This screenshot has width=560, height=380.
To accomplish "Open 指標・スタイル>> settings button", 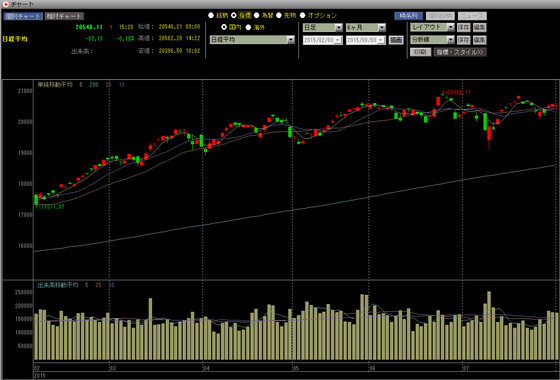I will click(x=460, y=52).
